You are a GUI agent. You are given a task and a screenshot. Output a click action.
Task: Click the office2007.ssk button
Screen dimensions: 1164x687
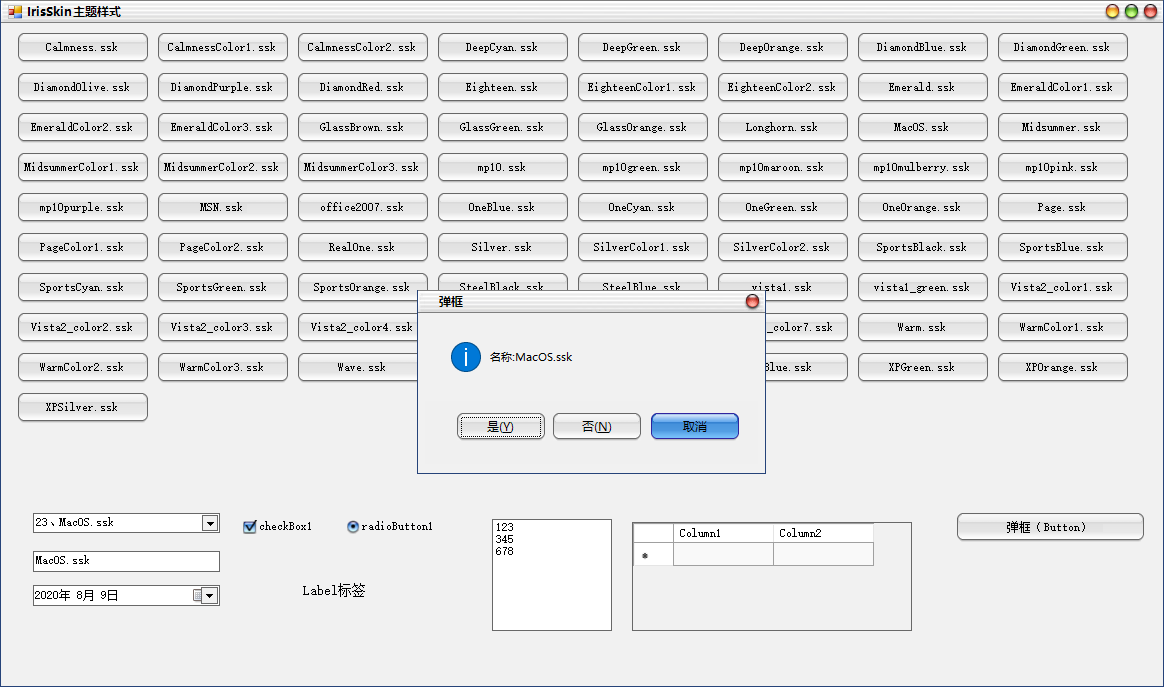click(x=362, y=207)
